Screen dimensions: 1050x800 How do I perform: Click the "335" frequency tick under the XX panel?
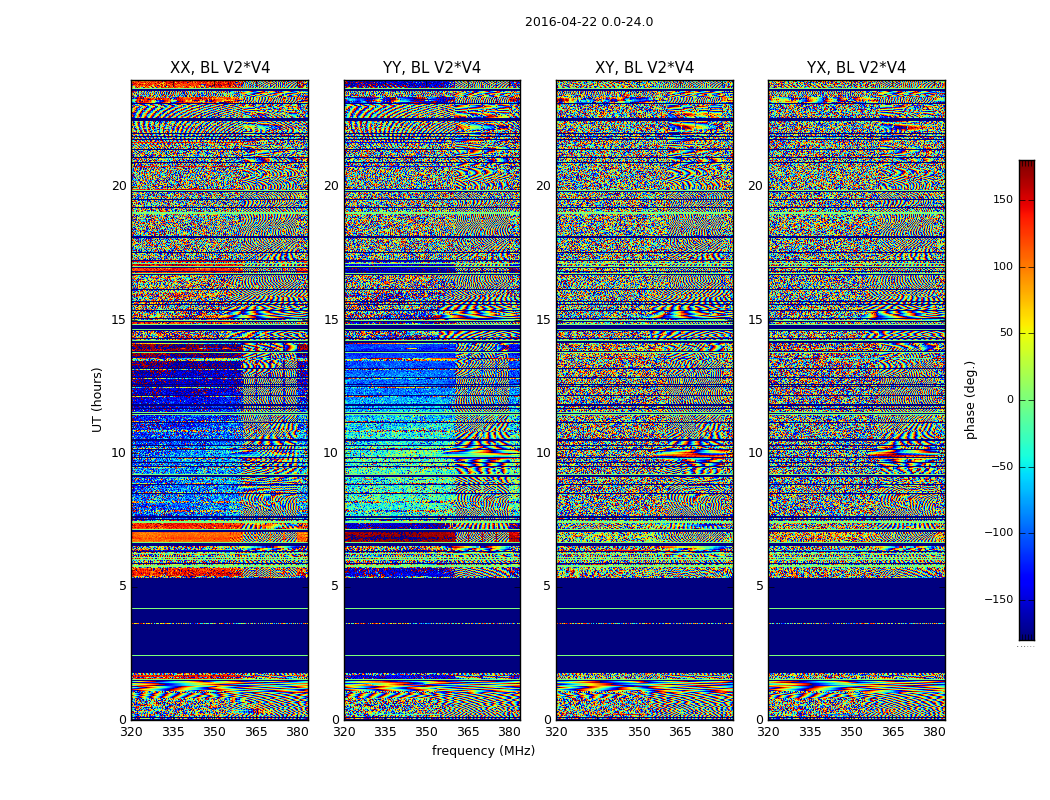coord(173,732)
